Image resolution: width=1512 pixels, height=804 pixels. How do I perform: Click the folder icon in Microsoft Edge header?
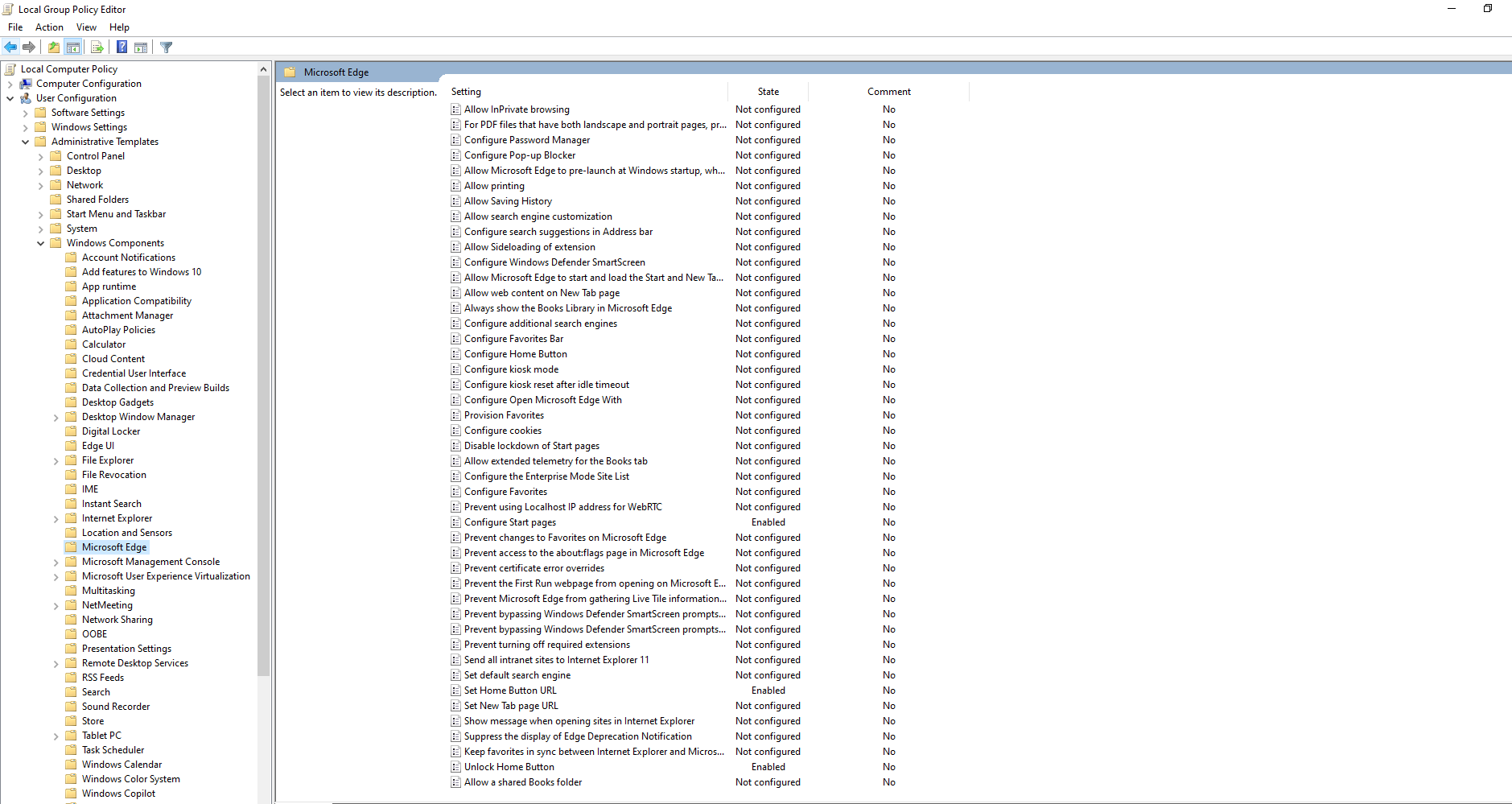[290, 72]
